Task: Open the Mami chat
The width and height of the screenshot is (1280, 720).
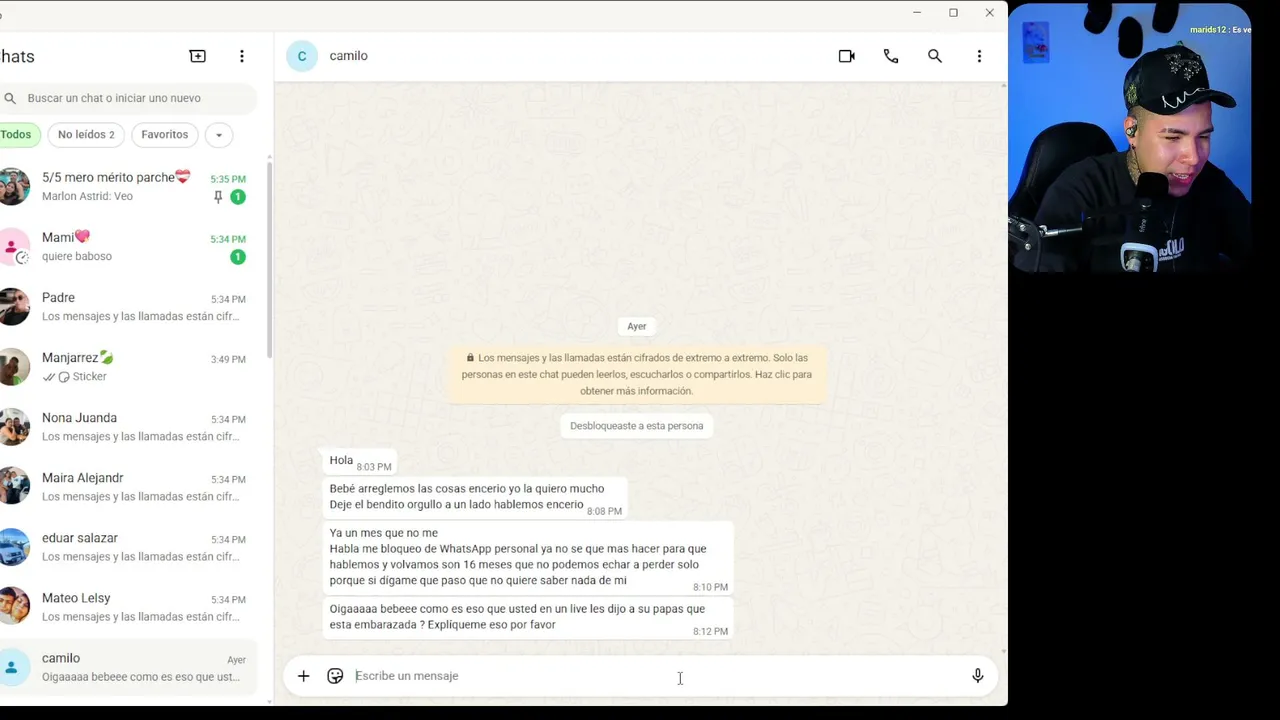Action: pyautogui.click(x=129, y=247)
